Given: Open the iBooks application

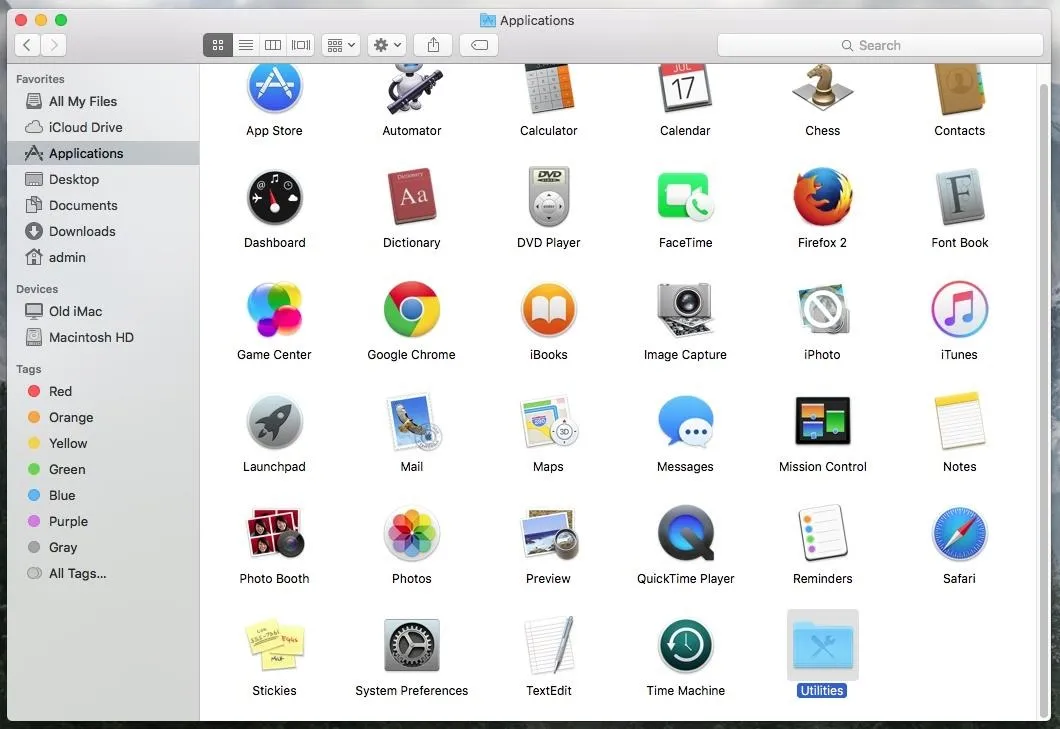Looking at the screenshot, I should pos(549,310).
